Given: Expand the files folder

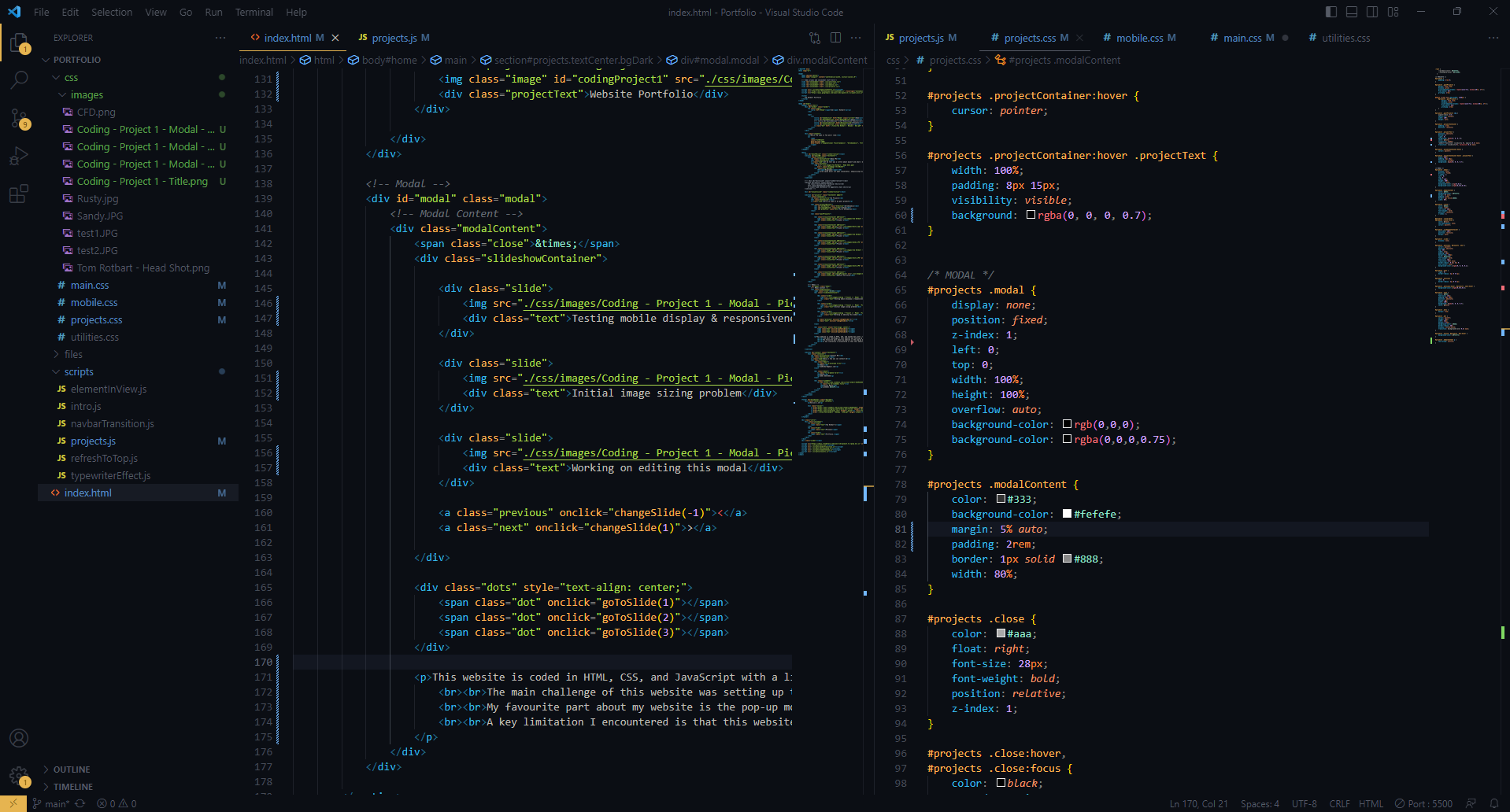Looking at the screenshot, I should pyautogui.click(x=73, y=354).
